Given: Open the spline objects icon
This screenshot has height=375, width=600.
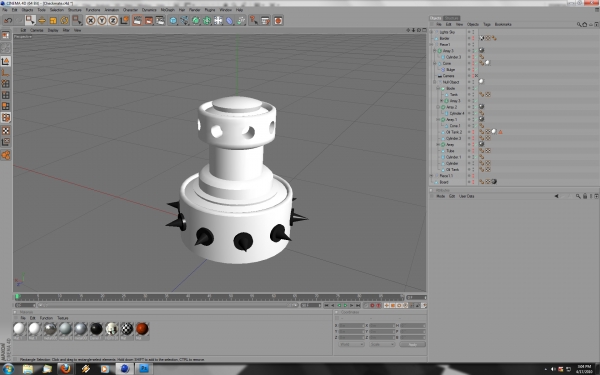Looking at the screenshot, I should [x=184, y=20].
